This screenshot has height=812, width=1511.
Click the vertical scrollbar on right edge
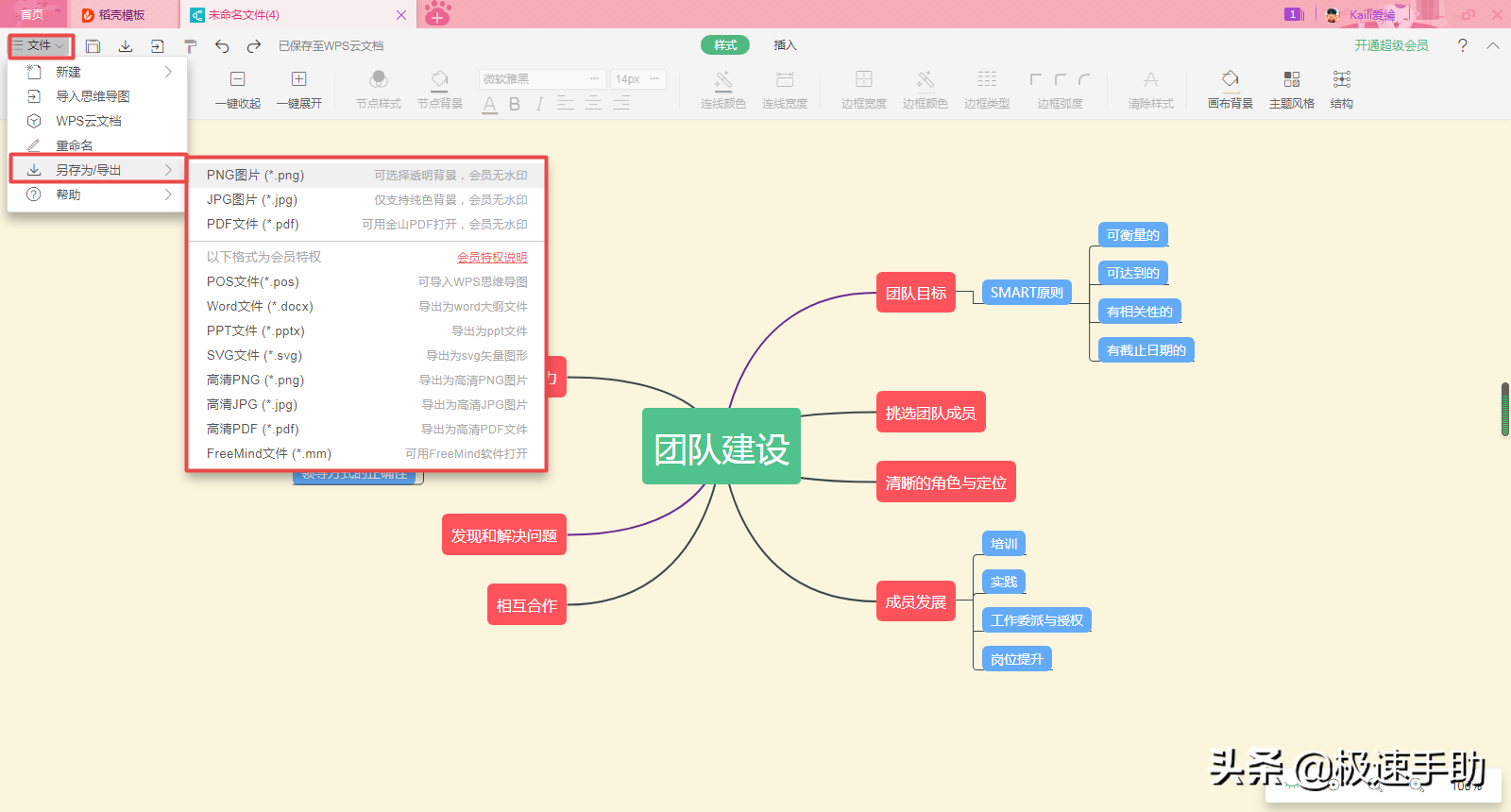1505,409
